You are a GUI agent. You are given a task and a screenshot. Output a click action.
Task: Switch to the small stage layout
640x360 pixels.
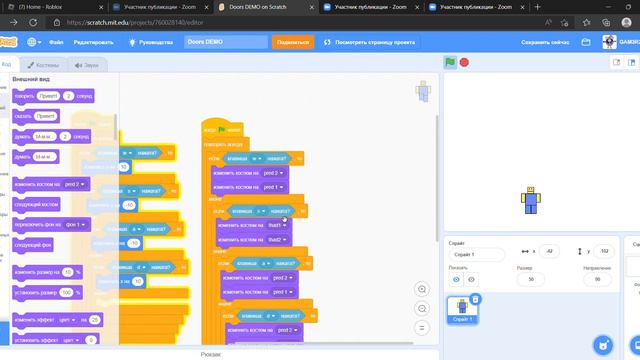pyautogui.click(x=616, y=62)
